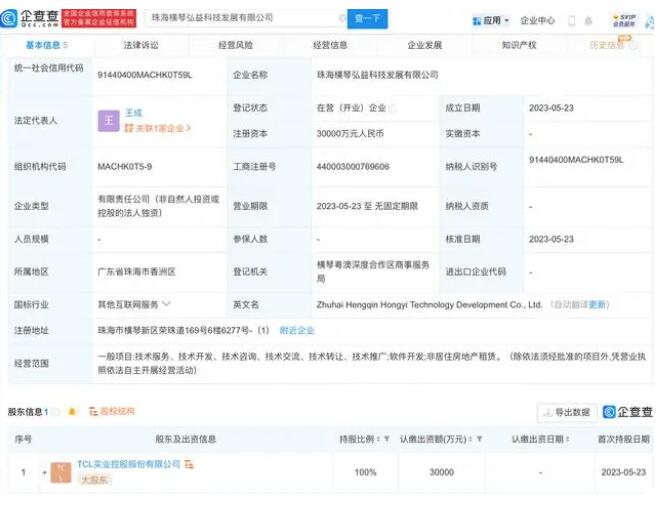Switch to the 法律诉讼 tab
This screenshot has width=666, height=507.
pos(140,45)
